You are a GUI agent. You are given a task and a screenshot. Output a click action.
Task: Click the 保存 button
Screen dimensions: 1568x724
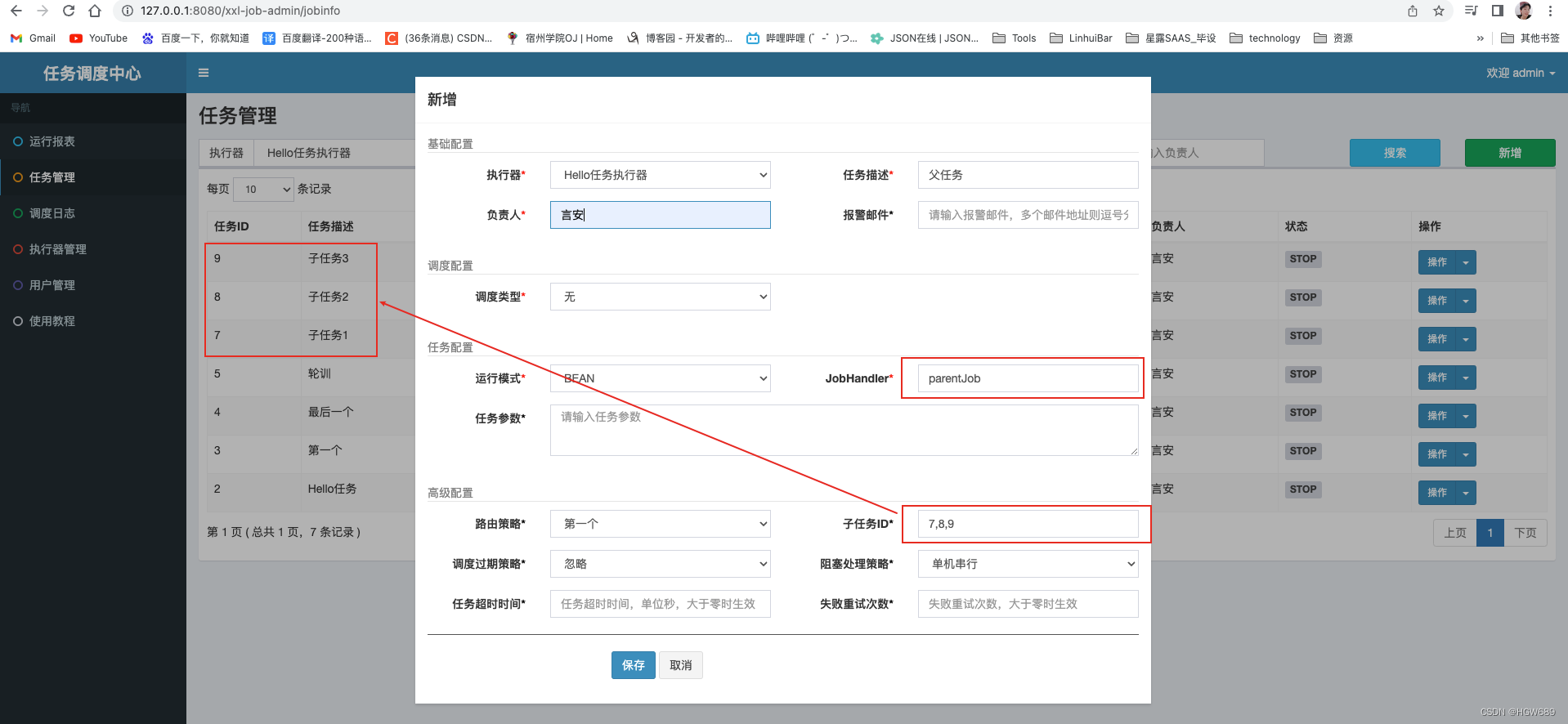(x=634, y=665)
